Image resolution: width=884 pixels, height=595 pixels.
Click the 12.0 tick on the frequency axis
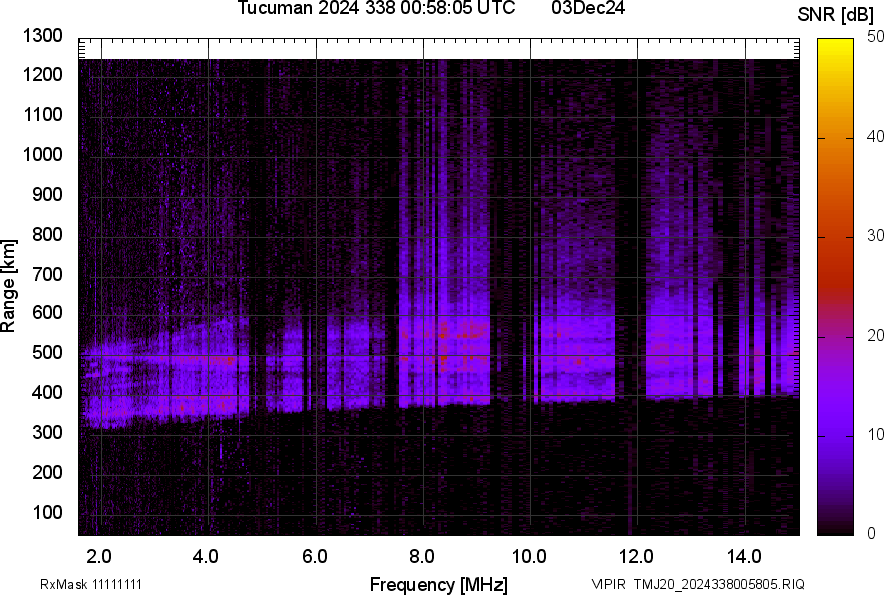[x=636, y=556]
